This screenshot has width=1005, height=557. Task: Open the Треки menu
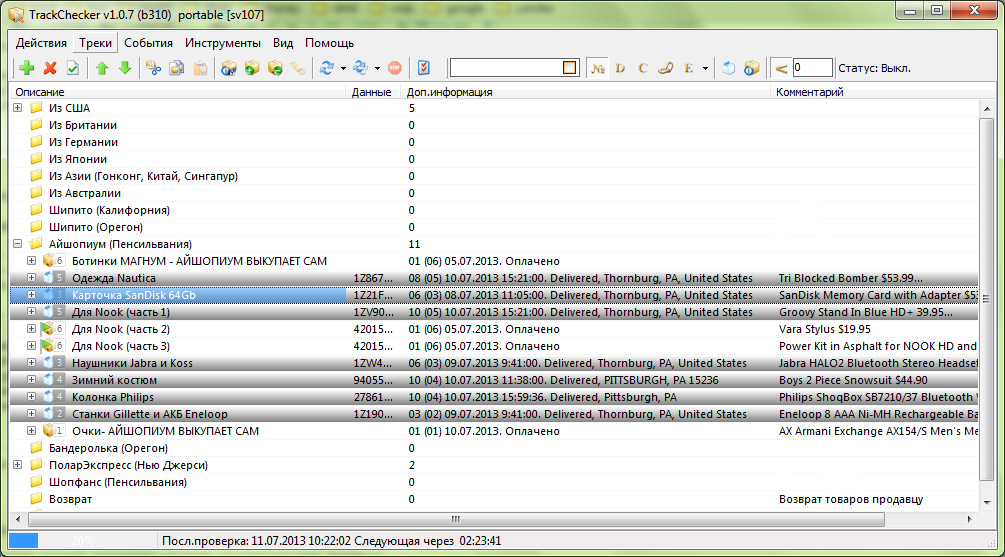point(96,43)
